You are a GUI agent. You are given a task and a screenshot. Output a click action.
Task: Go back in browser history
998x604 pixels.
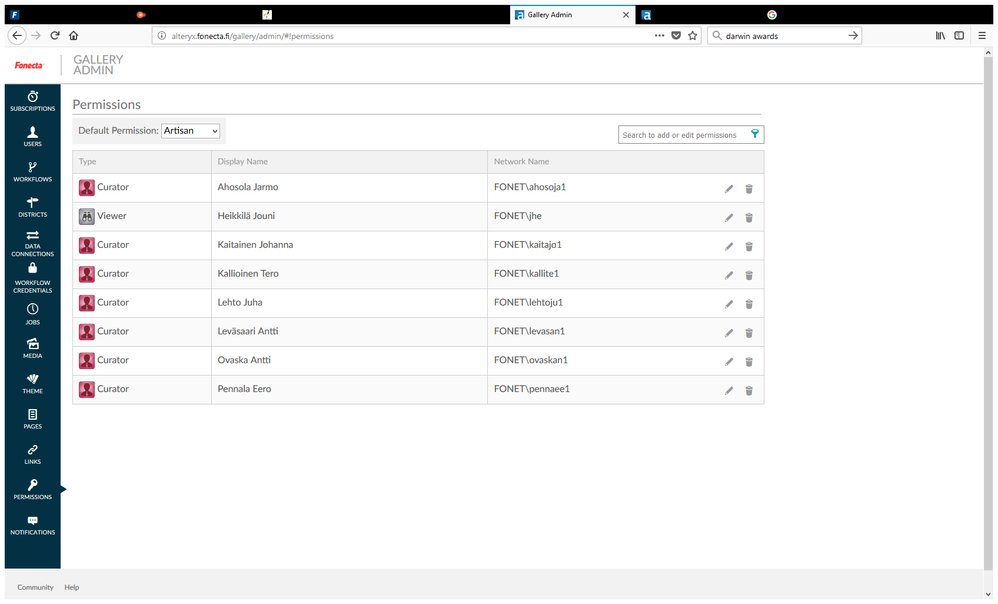(x=17, y=36)
